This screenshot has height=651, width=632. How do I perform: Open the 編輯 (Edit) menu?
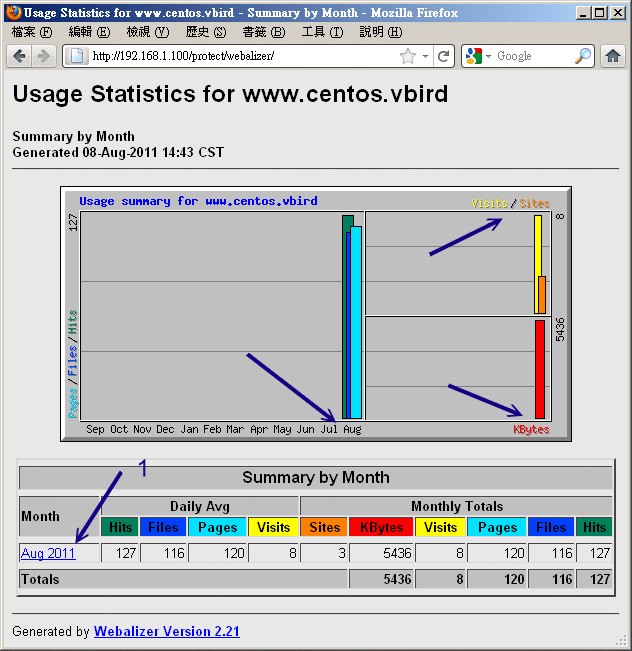pyautogui.click(x=89, y=32)
